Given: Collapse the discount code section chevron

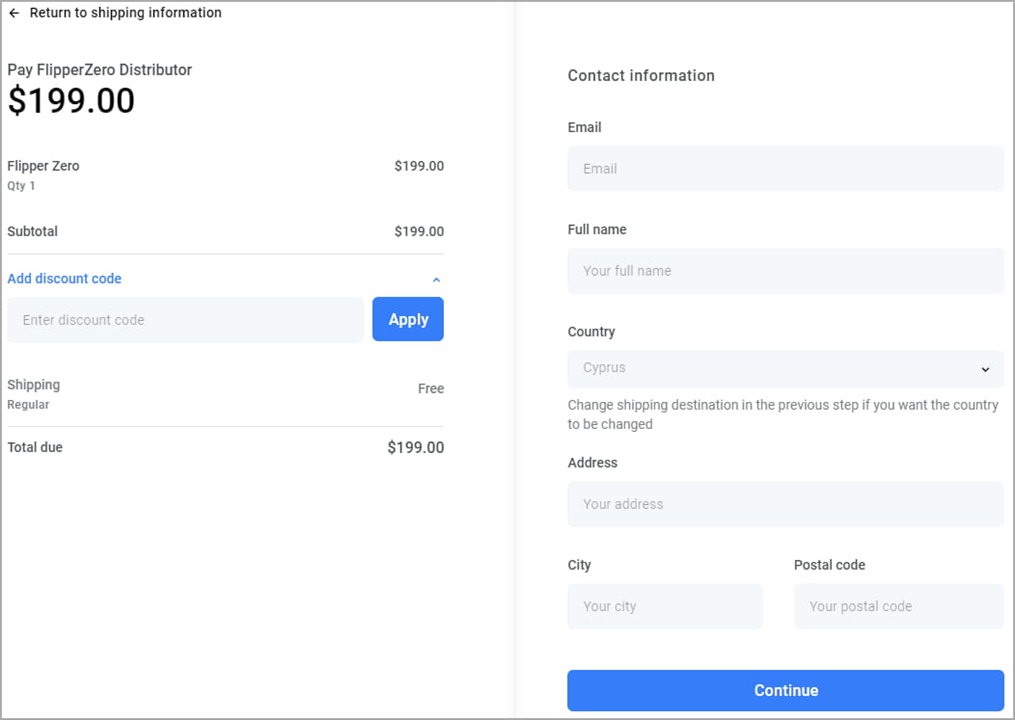Looking at the screenshot, I should 436,280.
